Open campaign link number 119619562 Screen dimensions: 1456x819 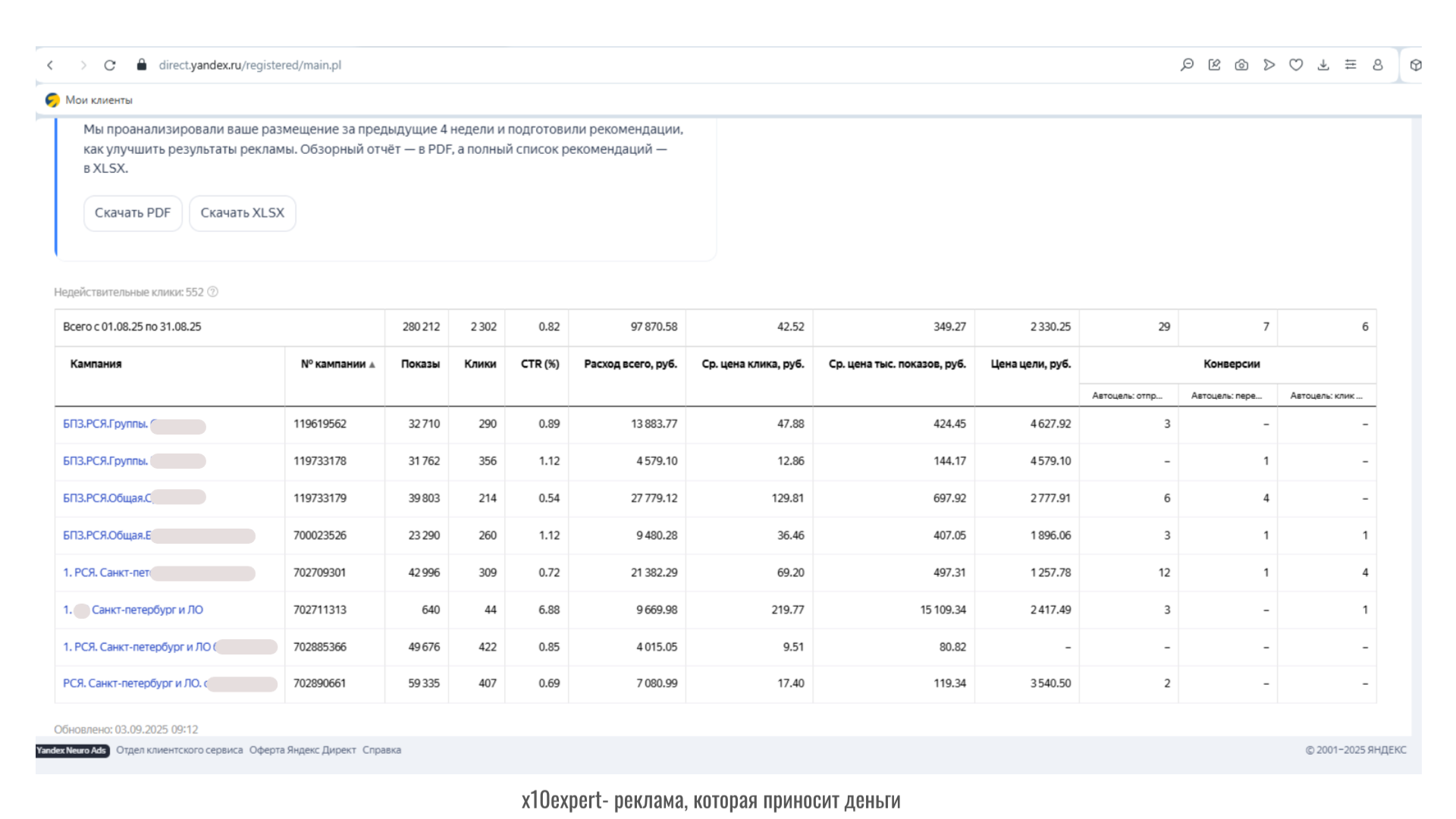tap(105, 424)
